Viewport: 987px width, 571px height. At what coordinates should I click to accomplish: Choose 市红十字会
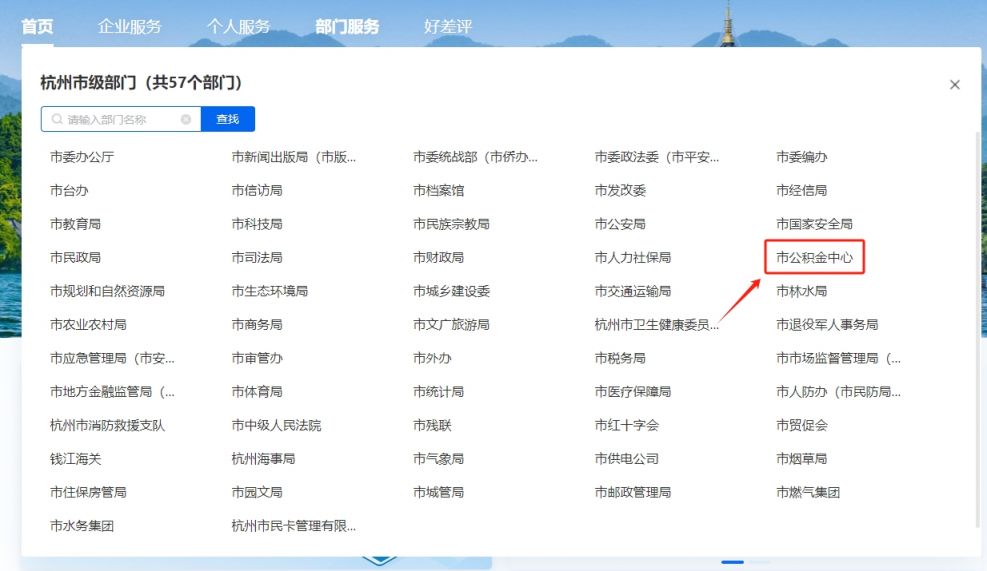pyautogui.click(x=626, y=425)
